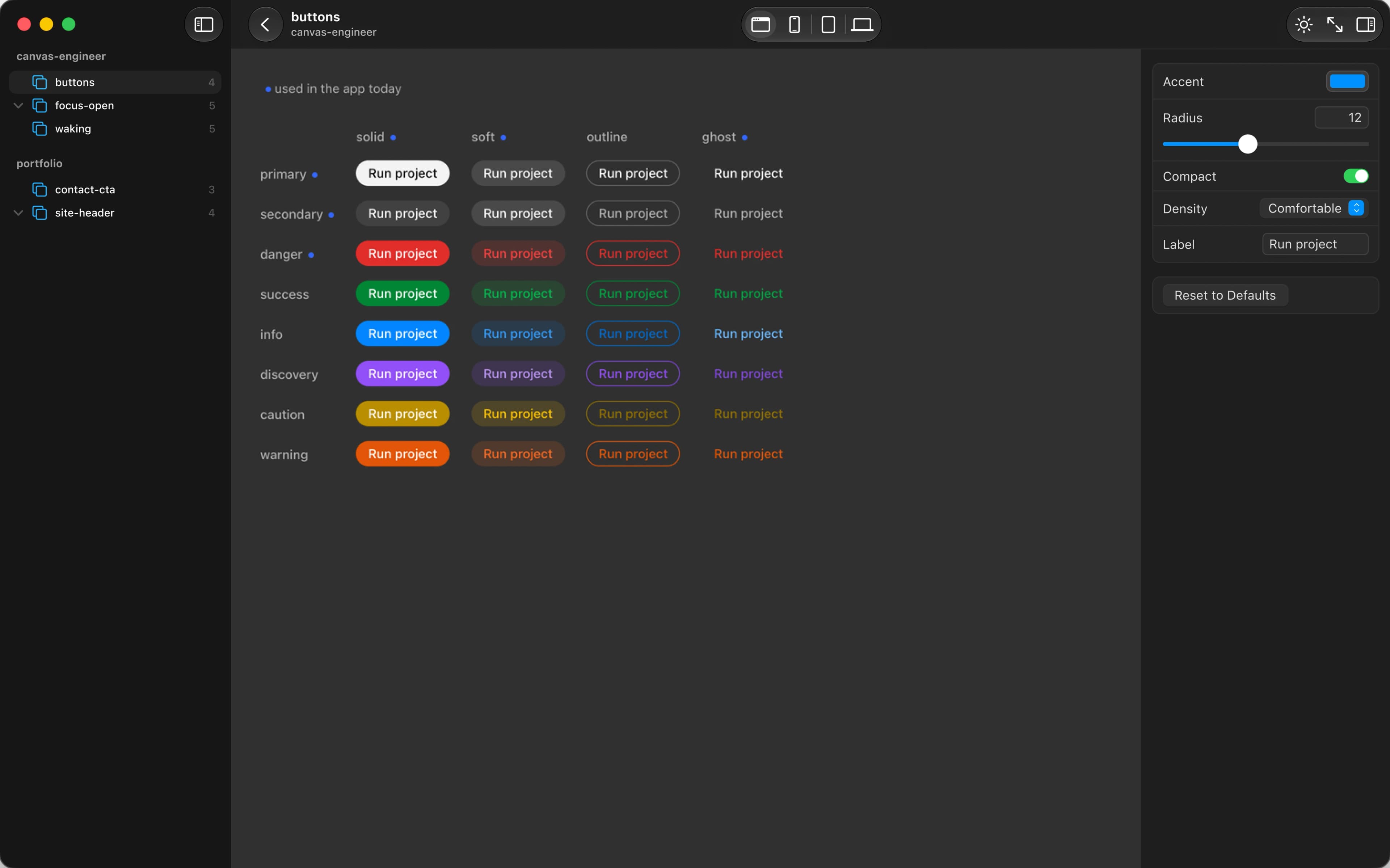Click the Reset to Defaults button

click(x=1225, y=295)
